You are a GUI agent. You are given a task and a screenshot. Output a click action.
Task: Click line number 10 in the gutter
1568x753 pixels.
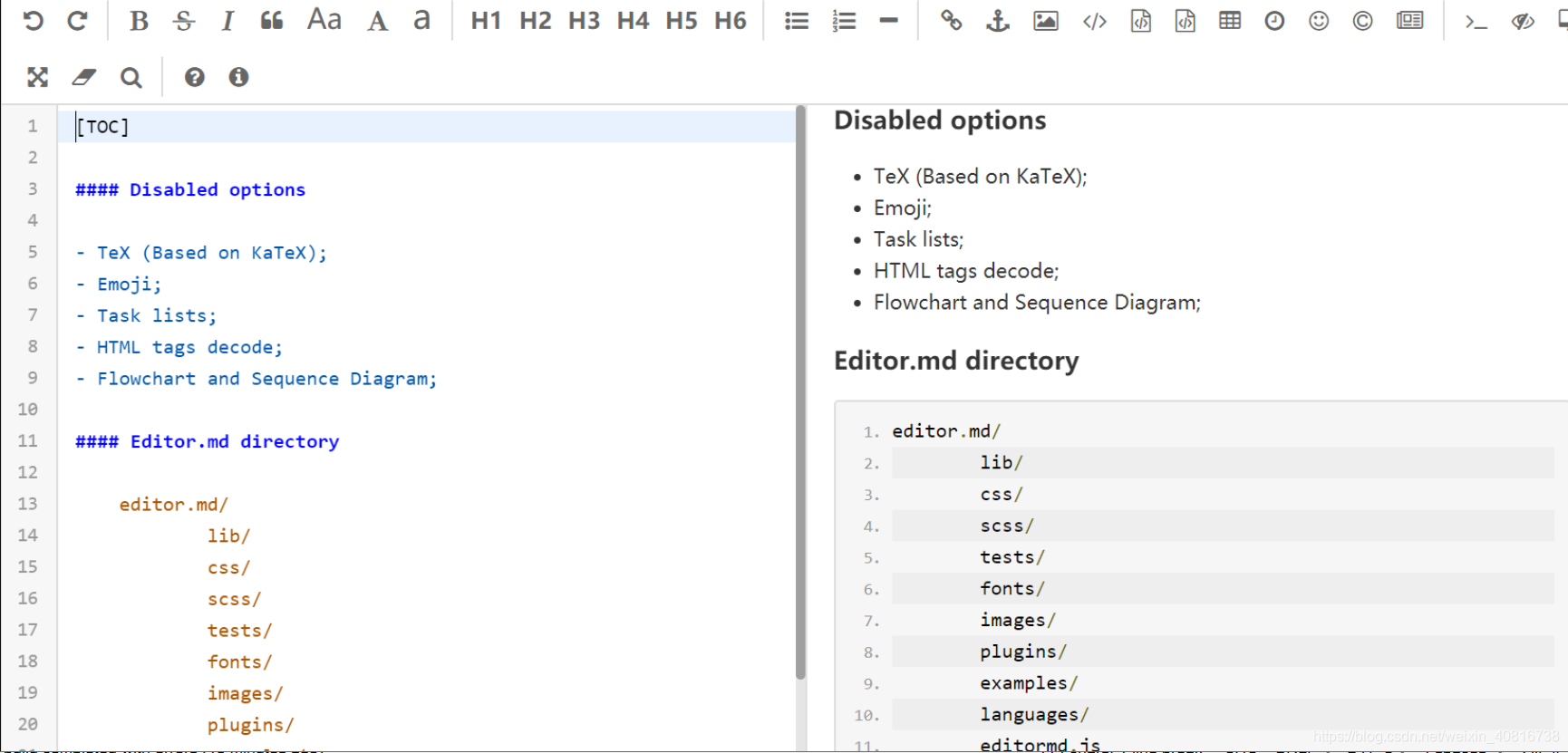click(28, 410)
